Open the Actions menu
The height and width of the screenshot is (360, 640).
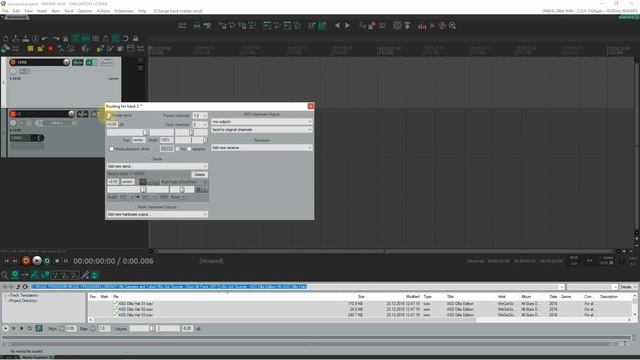103,11
